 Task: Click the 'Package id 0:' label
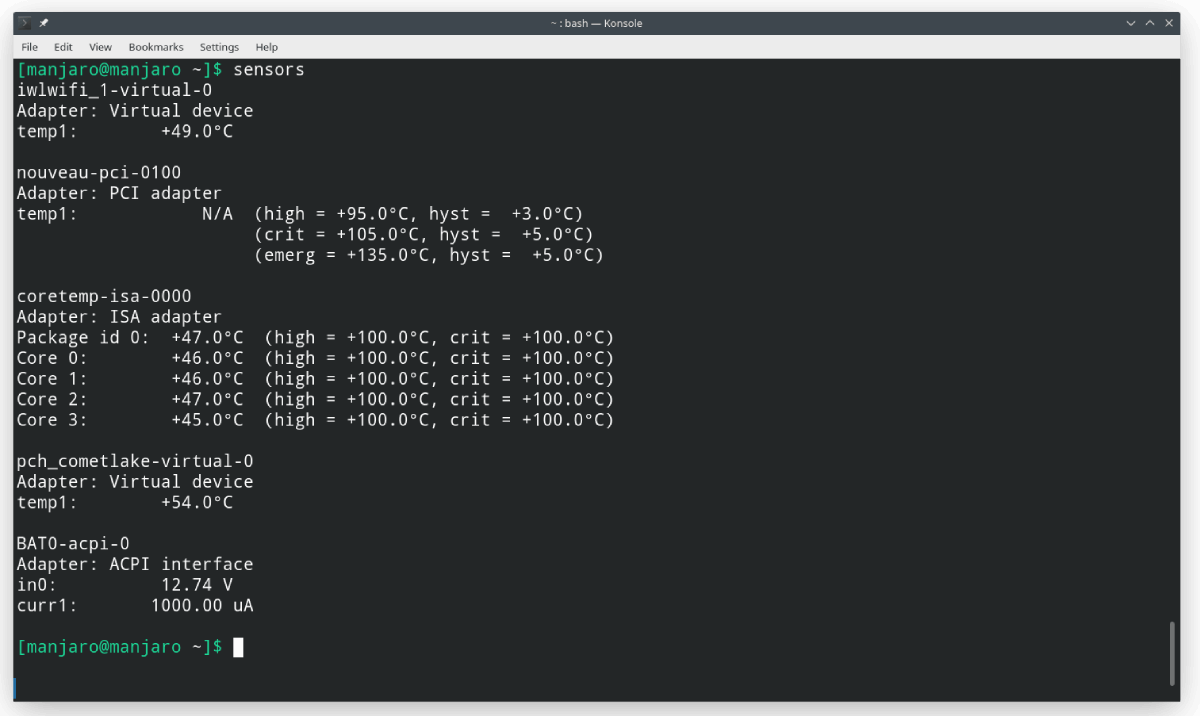point(83,337)
